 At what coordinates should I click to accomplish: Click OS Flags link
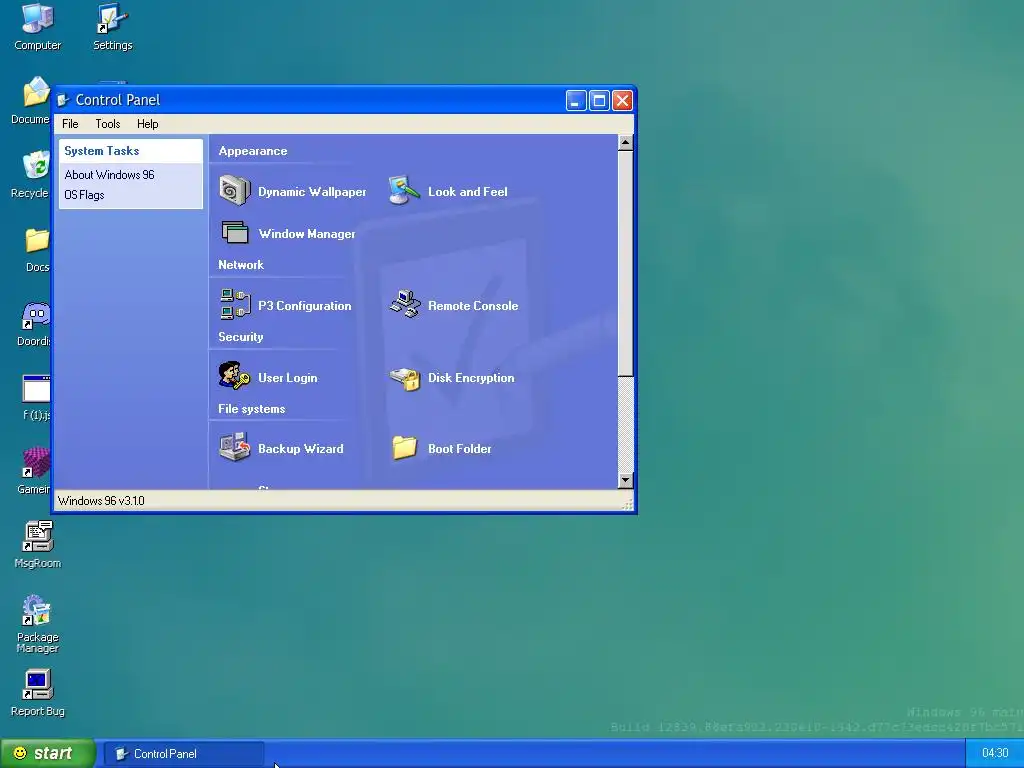(84, 195)
